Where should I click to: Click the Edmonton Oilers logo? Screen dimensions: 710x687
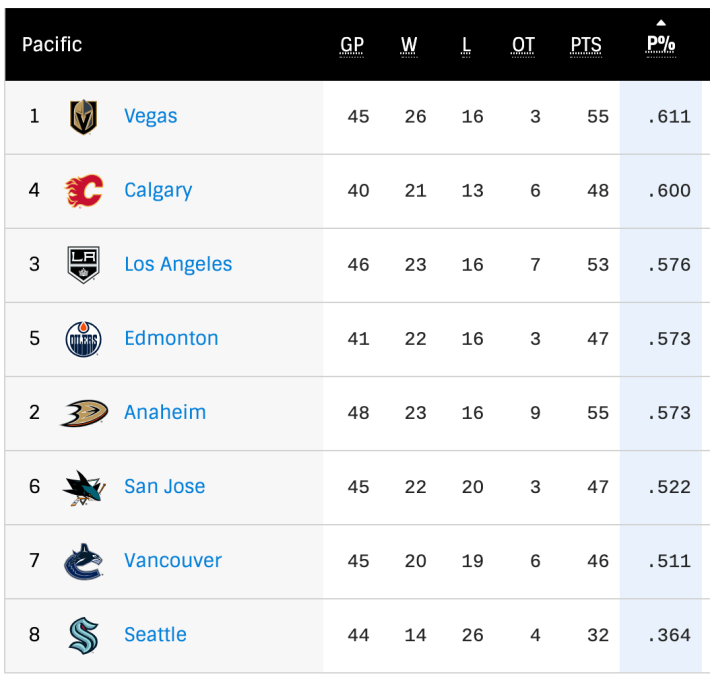pos(83,339)
